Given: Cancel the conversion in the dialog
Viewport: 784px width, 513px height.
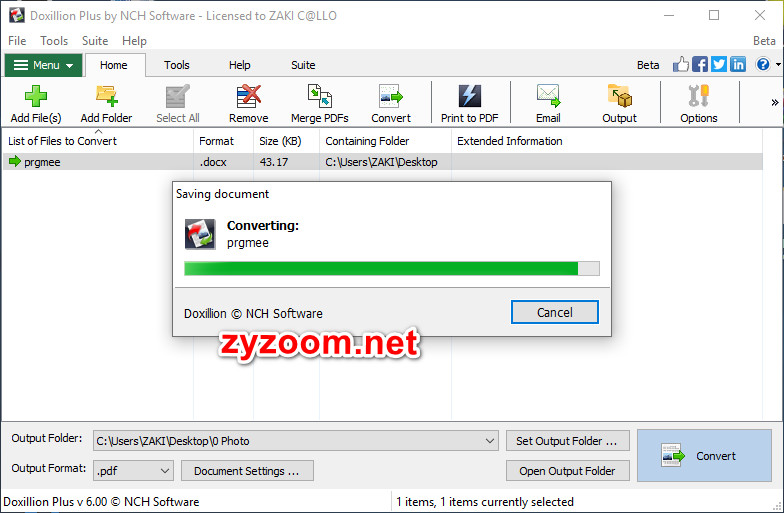Looking at the screenshot, I should 554,312.
